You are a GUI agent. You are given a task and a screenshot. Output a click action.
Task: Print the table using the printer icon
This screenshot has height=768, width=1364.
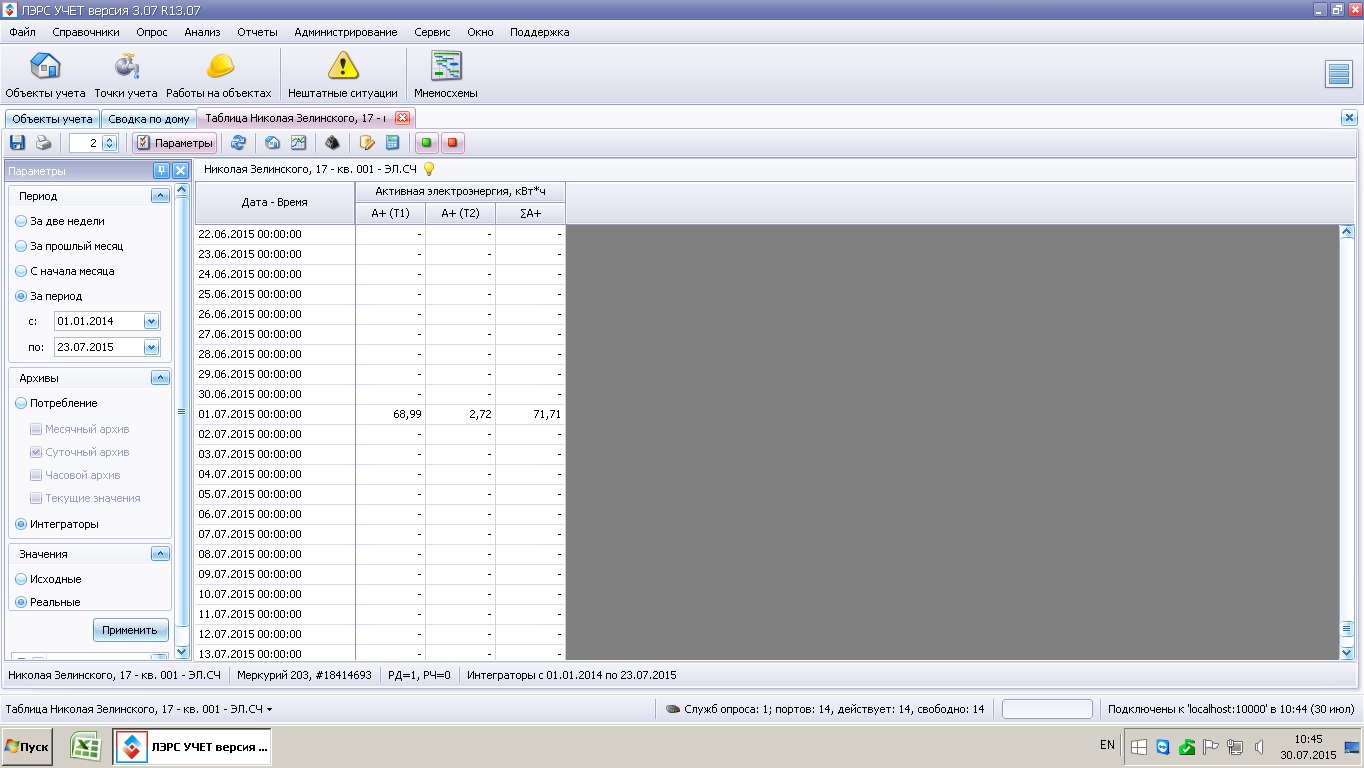[44, 143]
